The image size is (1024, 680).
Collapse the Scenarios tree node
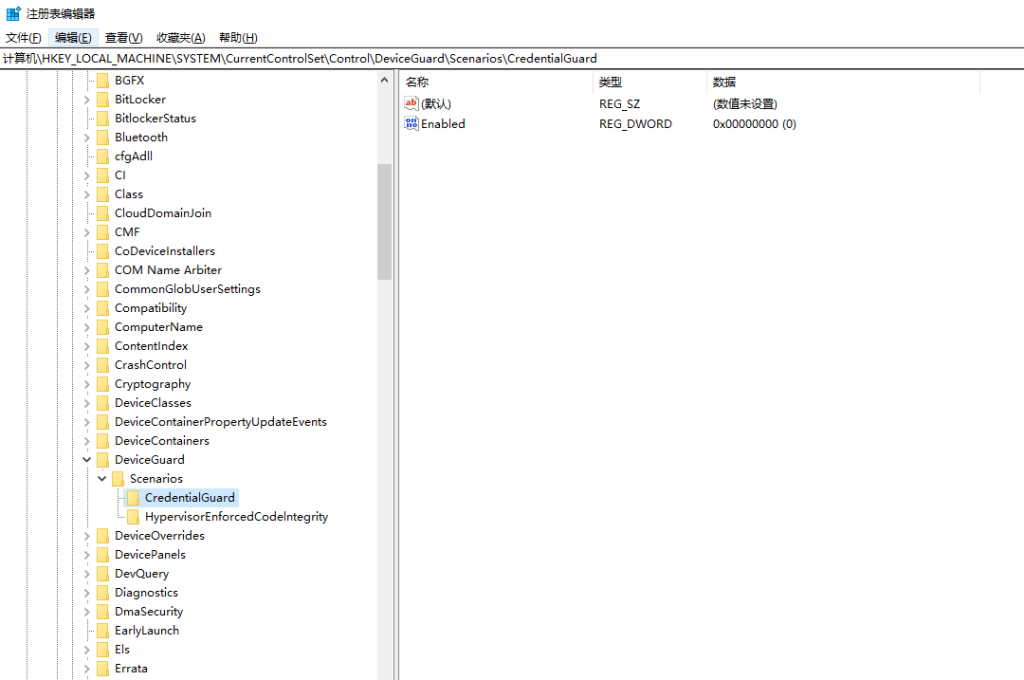point(102,479)
